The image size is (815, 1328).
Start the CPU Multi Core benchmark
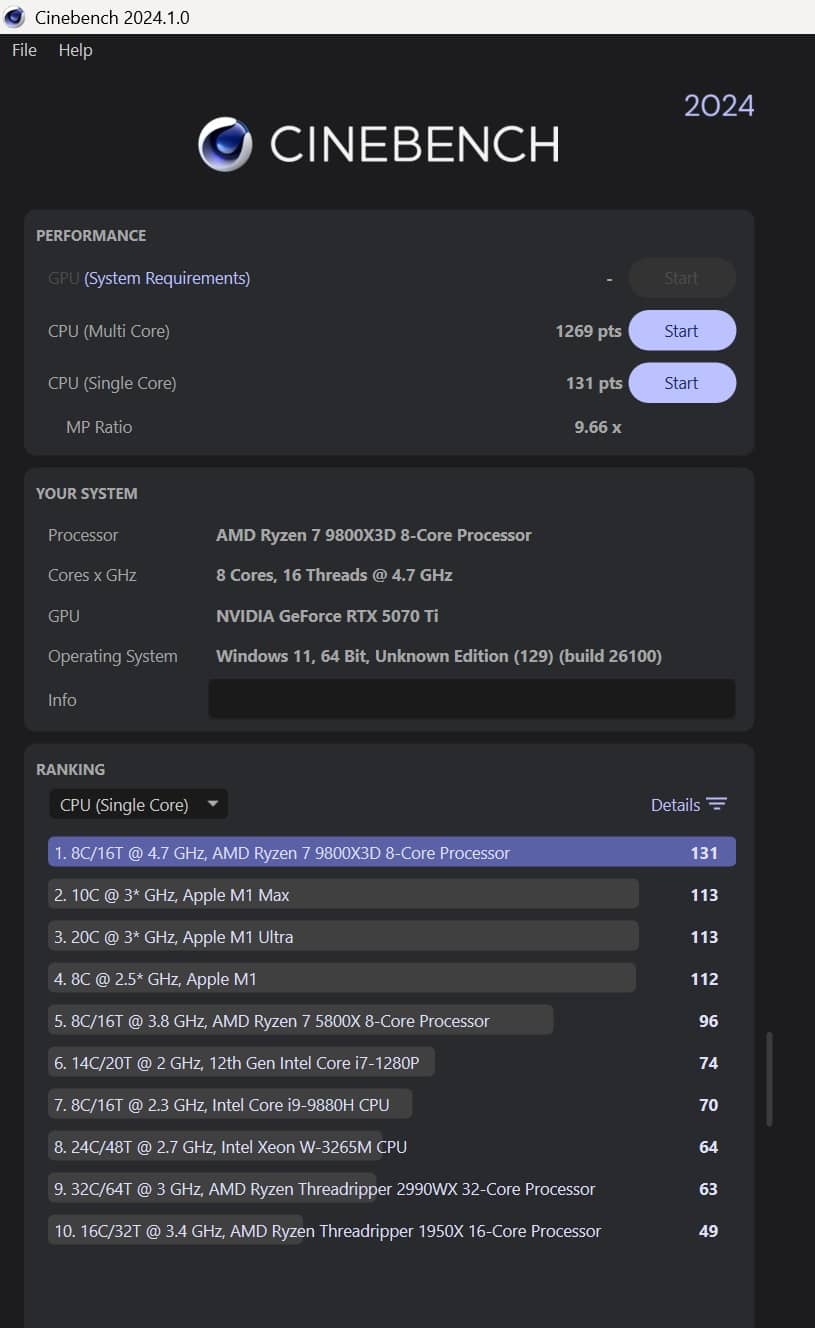coord(681,331)
